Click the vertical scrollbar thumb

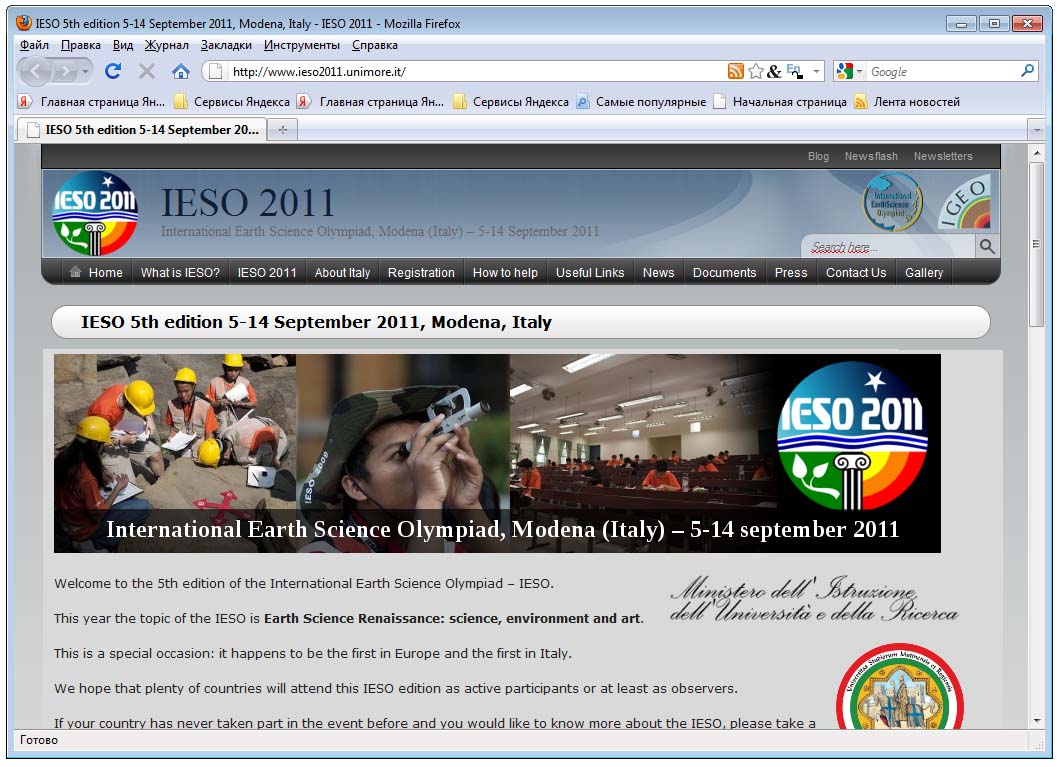click(1036, 244)
